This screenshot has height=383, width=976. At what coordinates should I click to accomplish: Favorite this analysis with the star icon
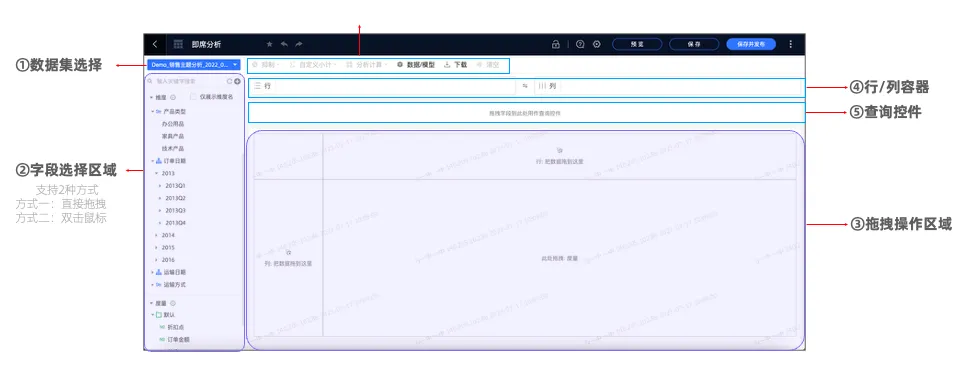click(270, 44)
